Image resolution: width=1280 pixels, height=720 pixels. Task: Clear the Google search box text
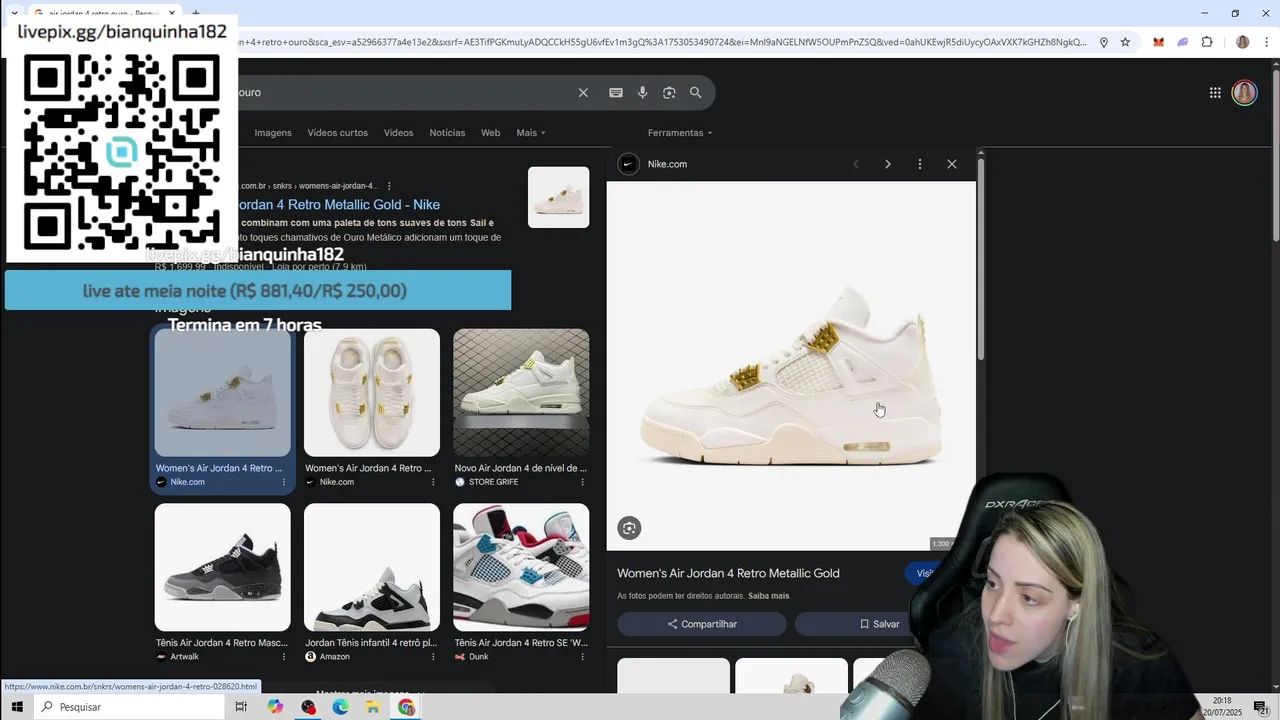pyautogui.click(x=583, y=92)
